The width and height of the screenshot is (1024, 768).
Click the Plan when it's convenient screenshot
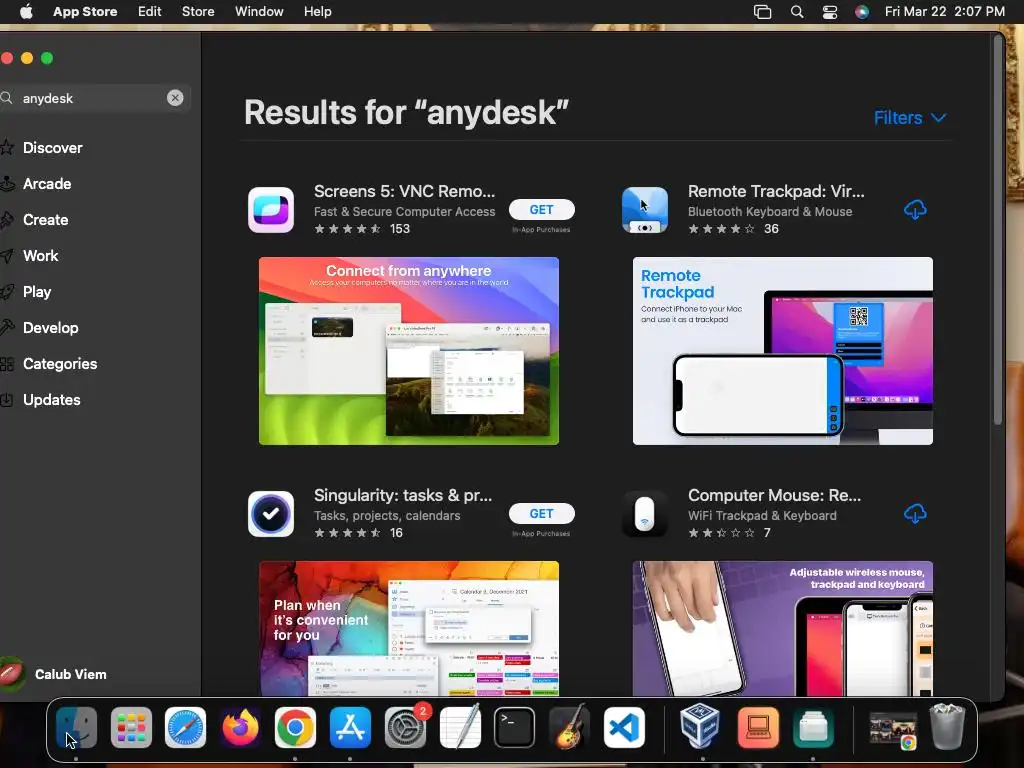point(409,628)
